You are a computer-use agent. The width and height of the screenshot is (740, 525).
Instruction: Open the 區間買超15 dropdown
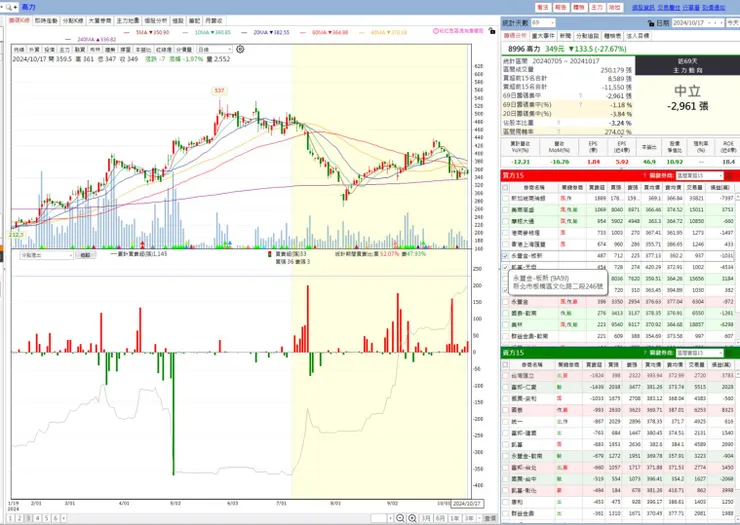(x=699, y=176)
